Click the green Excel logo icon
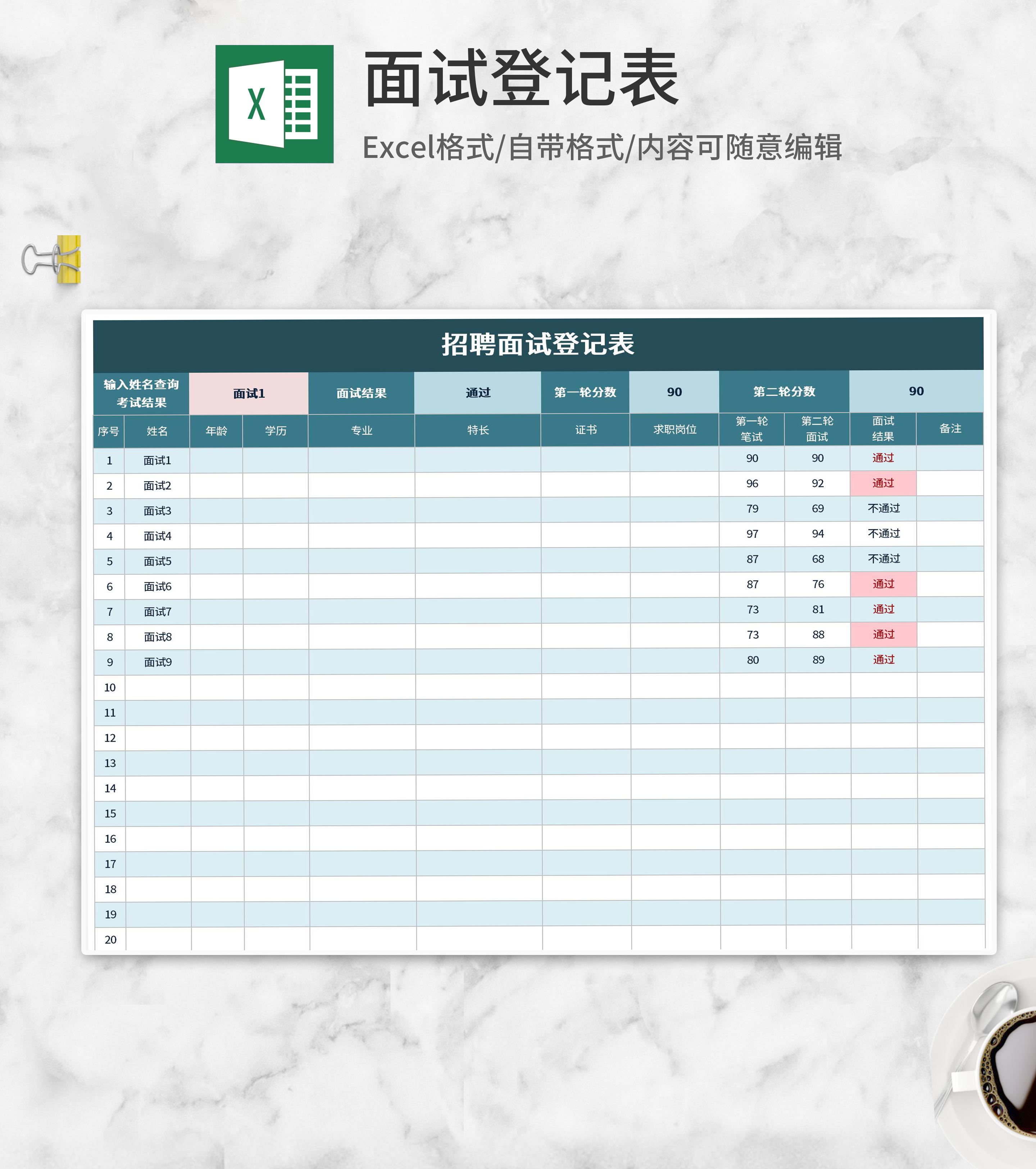The height and width of the screenshot is (1169, 1036). pos(274,104)
